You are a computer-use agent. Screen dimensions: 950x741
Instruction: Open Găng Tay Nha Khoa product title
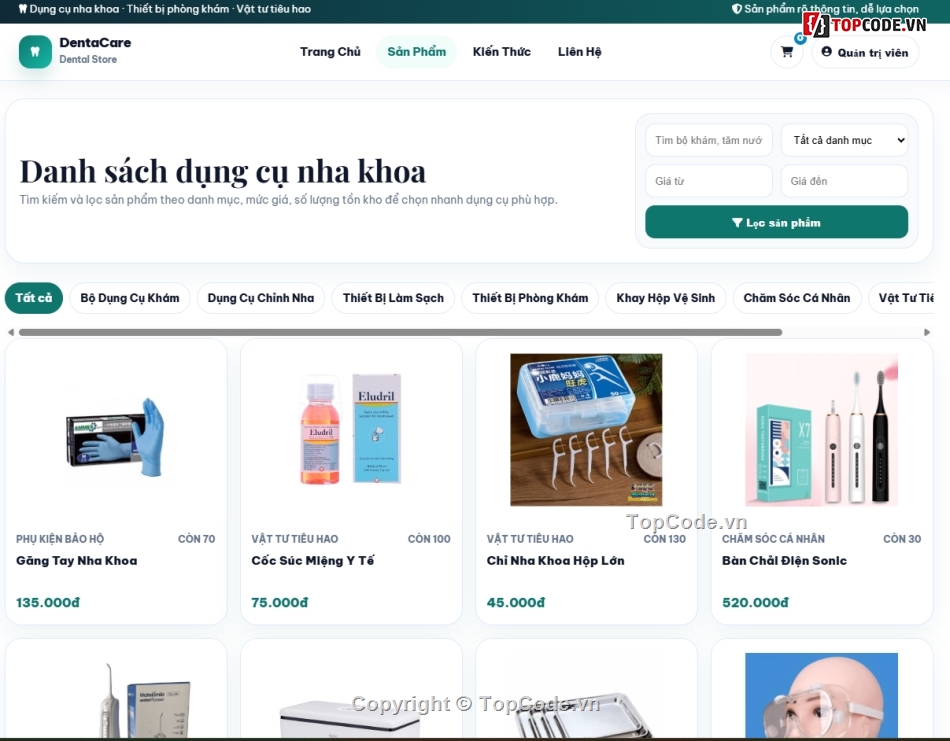(x=77, y=560)
